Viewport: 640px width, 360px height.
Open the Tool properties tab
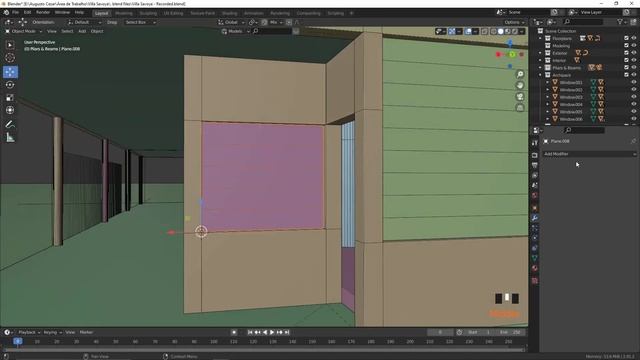click(535, 143)
